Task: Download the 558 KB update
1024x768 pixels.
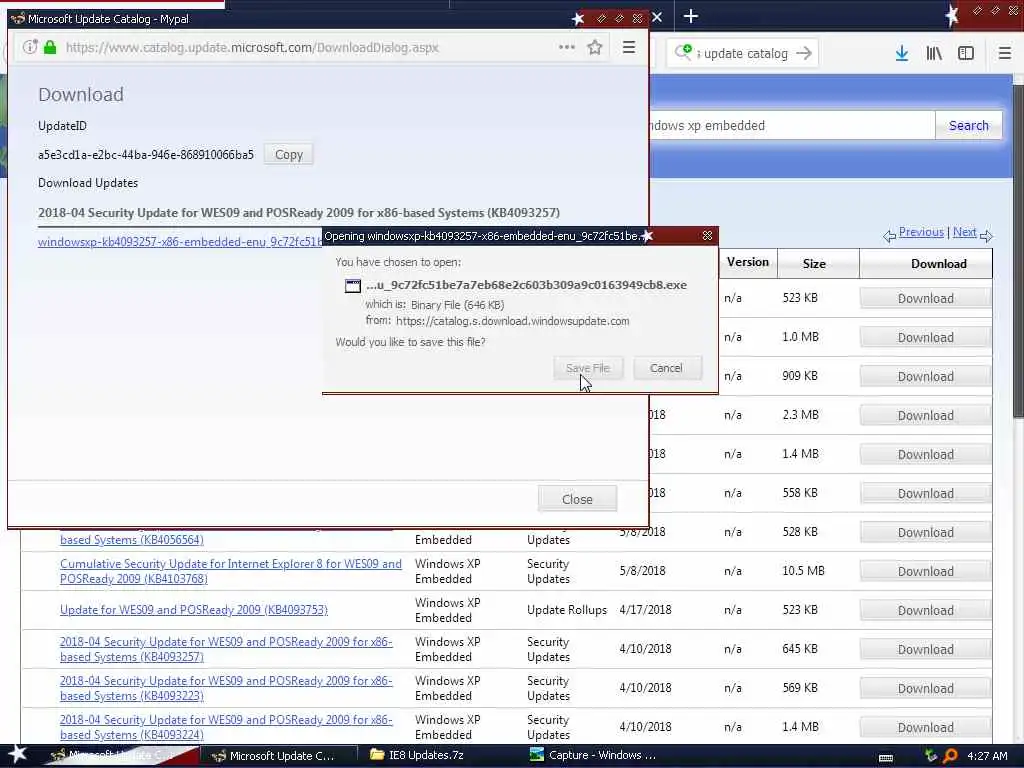Action: coord(925,494)
